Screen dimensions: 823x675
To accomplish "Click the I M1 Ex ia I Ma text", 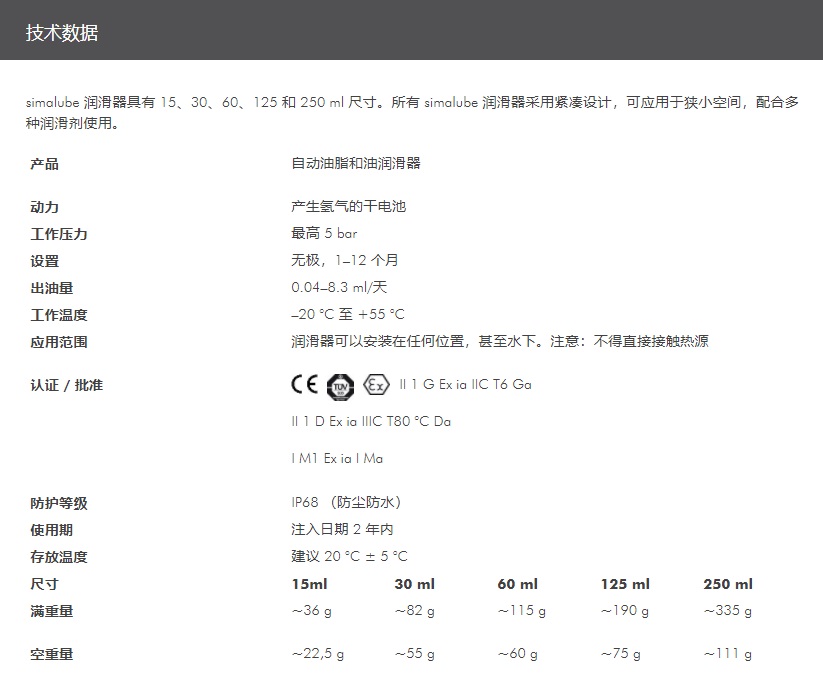I will [x=337, y=459].
